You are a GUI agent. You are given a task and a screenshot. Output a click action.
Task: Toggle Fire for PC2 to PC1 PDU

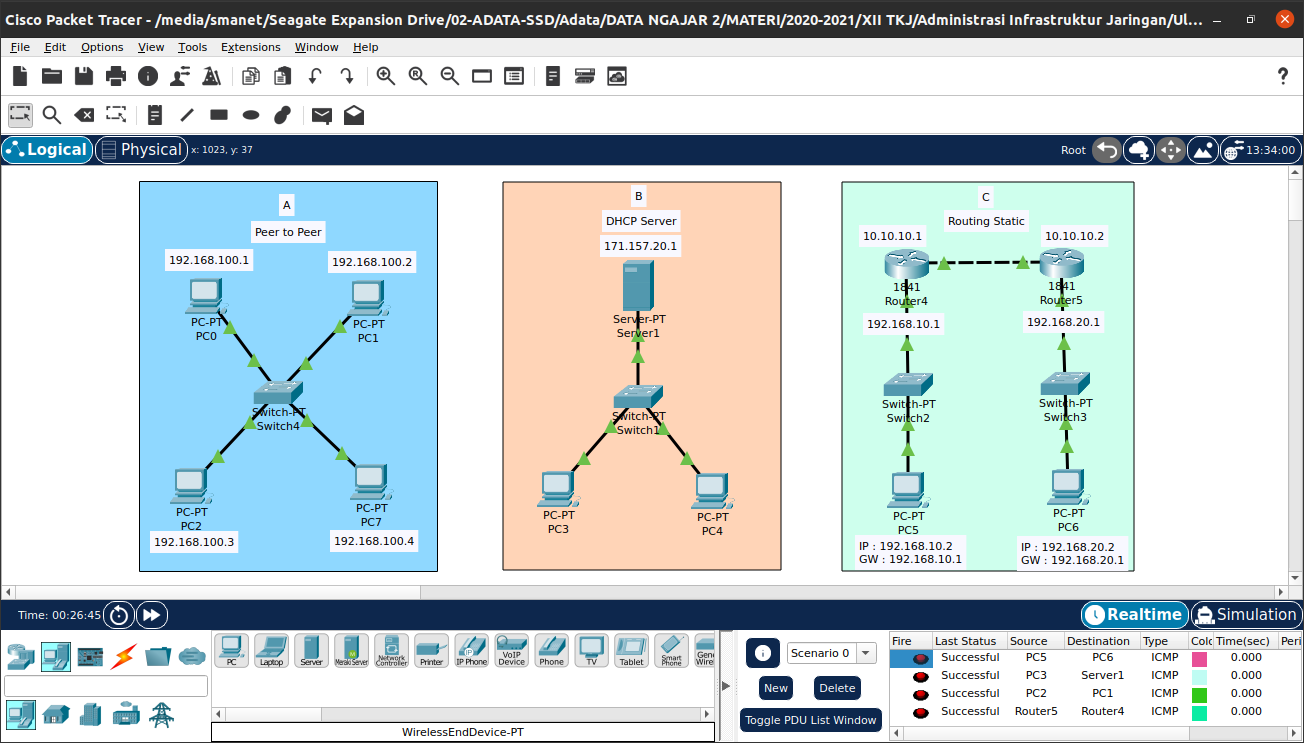(x=920, y=695)
